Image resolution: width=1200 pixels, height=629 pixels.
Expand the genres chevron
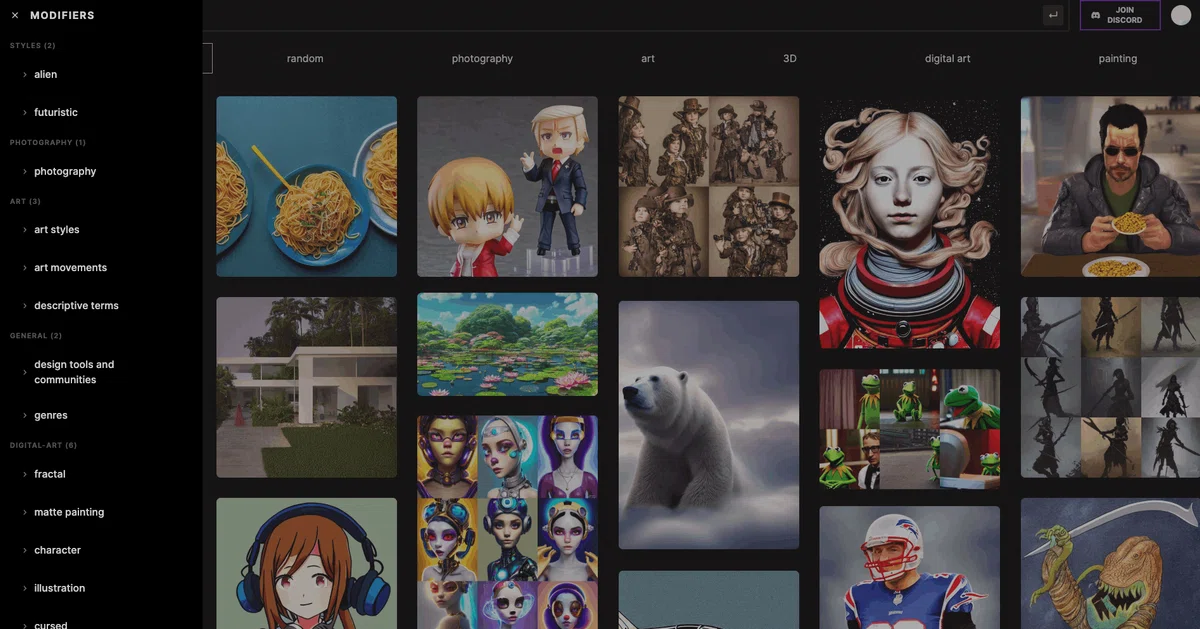point(25,416)
